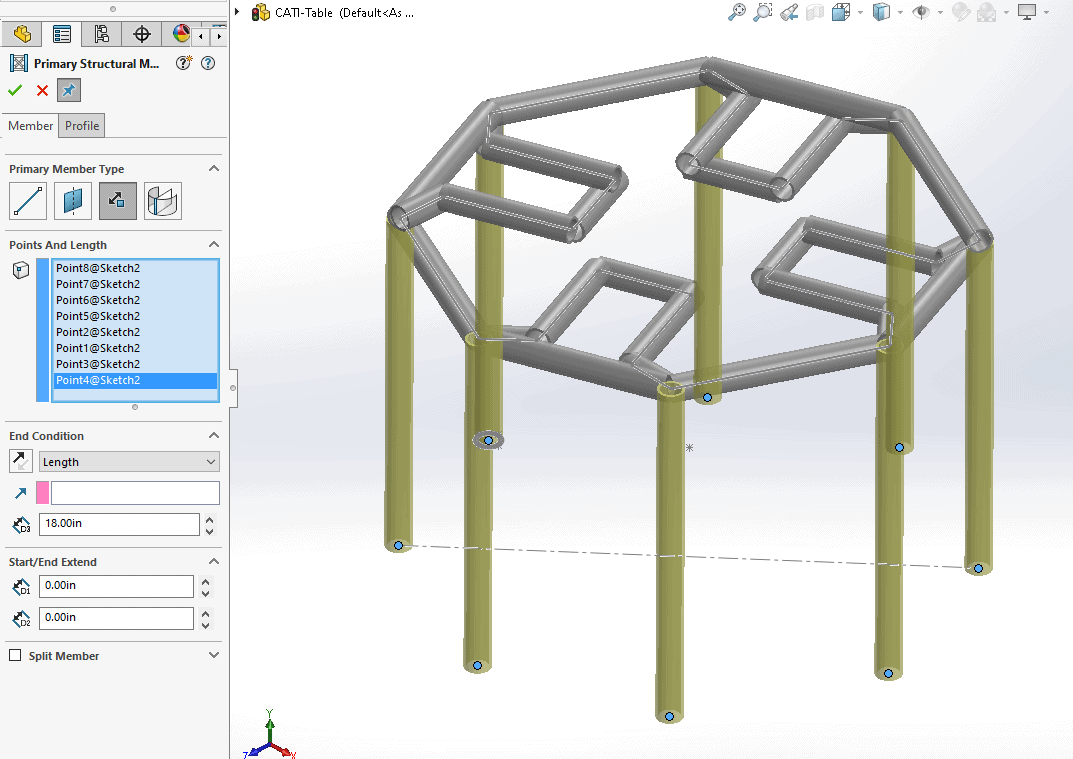
Task: Open Hide/Show Items dropdown arrow
Action: click(940, 12)
